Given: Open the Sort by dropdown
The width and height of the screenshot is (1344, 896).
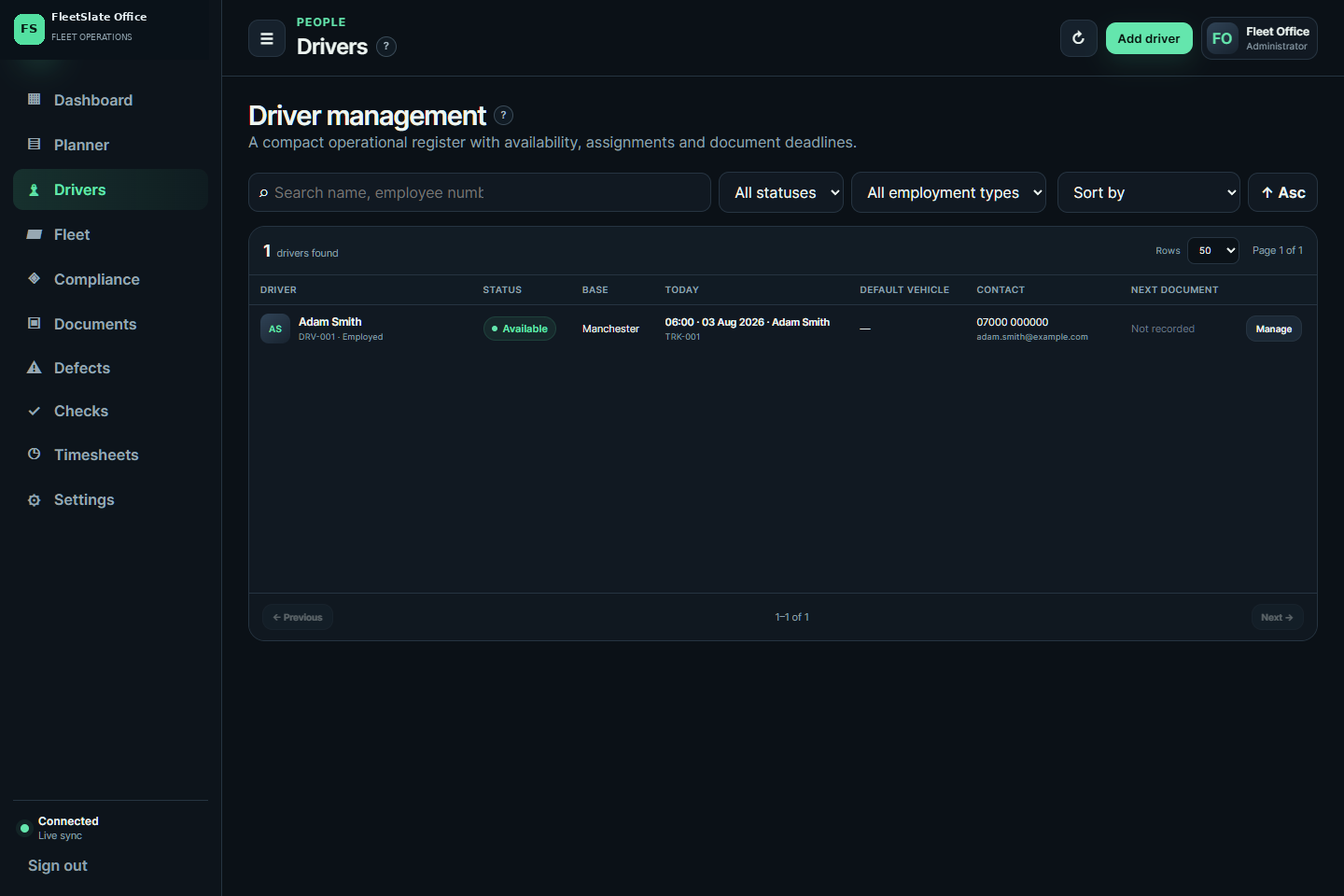Looking at the screenshot, I should pyautogui.click(x=1148, y=192).
